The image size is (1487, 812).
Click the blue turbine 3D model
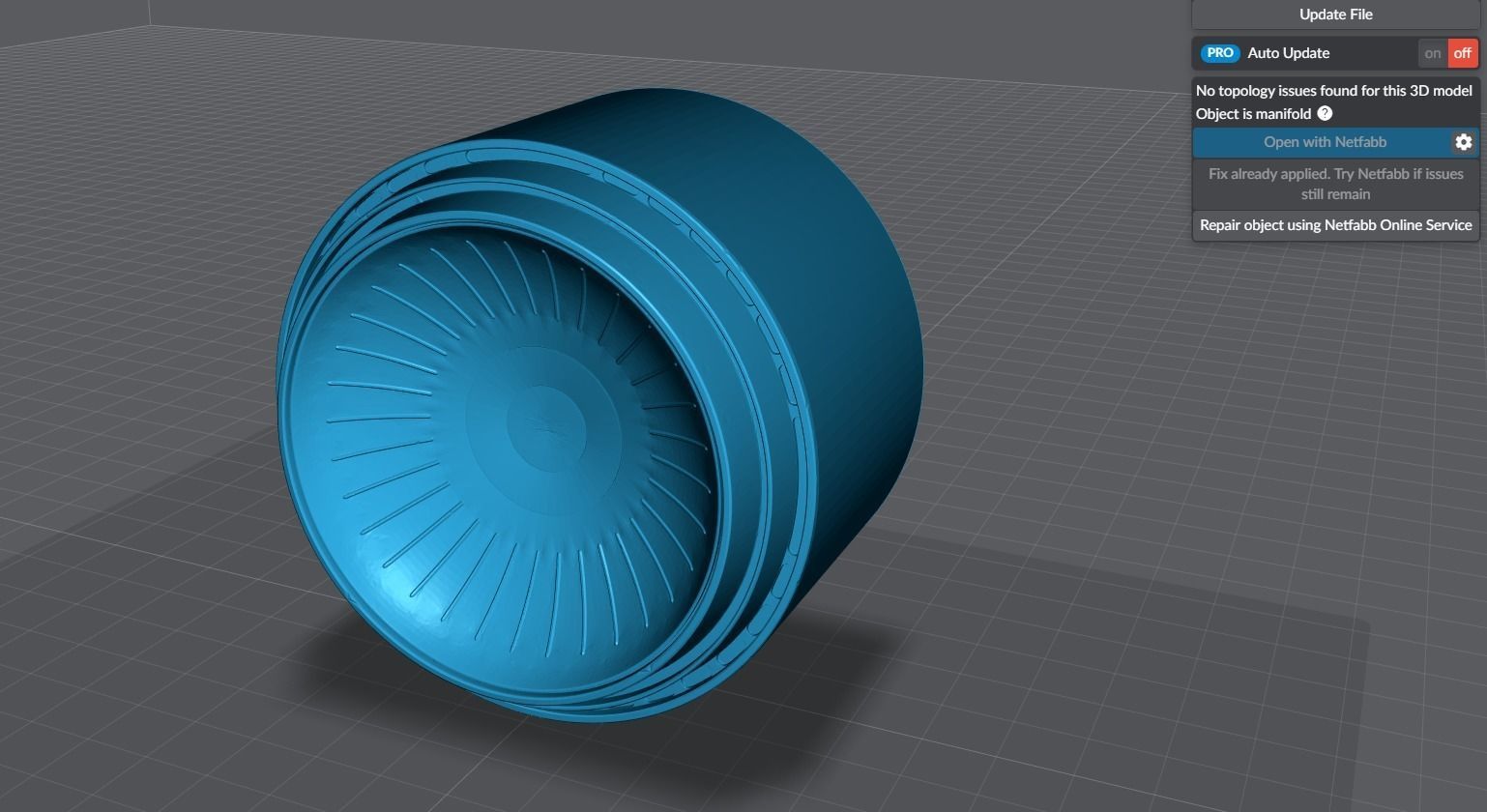click(599, 404)
